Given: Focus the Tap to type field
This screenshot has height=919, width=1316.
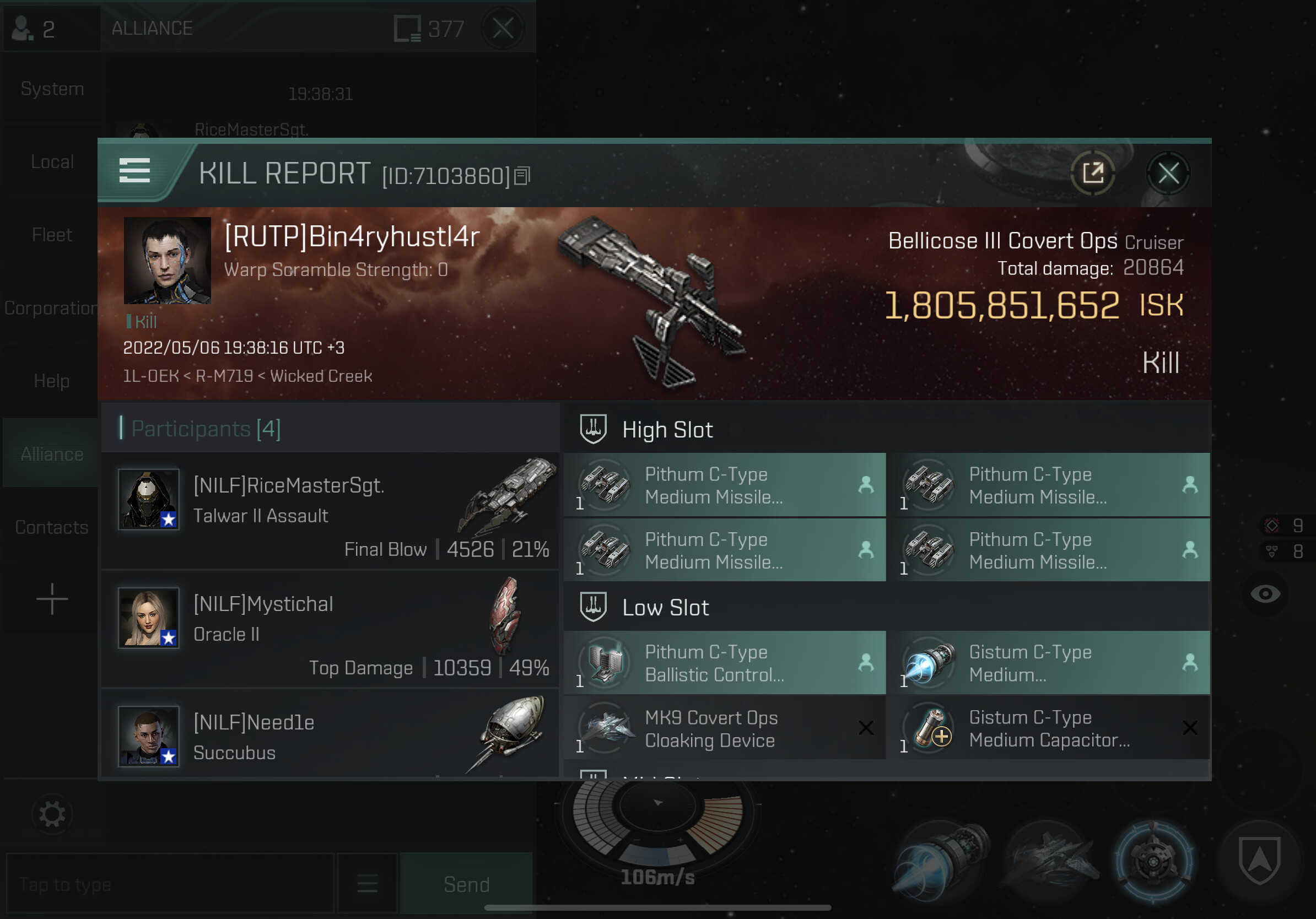Looking at the screenshot, I should point(170,883).
